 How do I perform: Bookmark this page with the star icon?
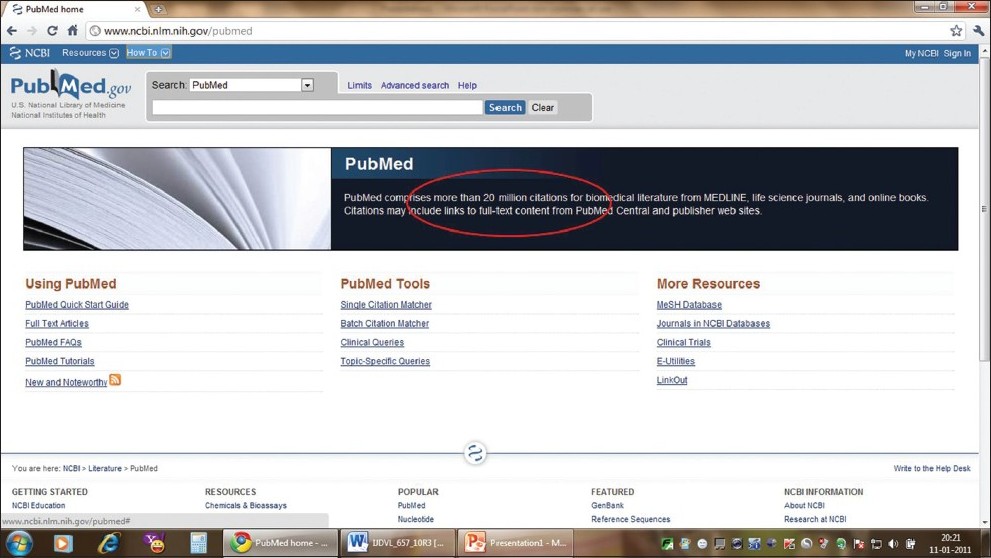point(956,30)
